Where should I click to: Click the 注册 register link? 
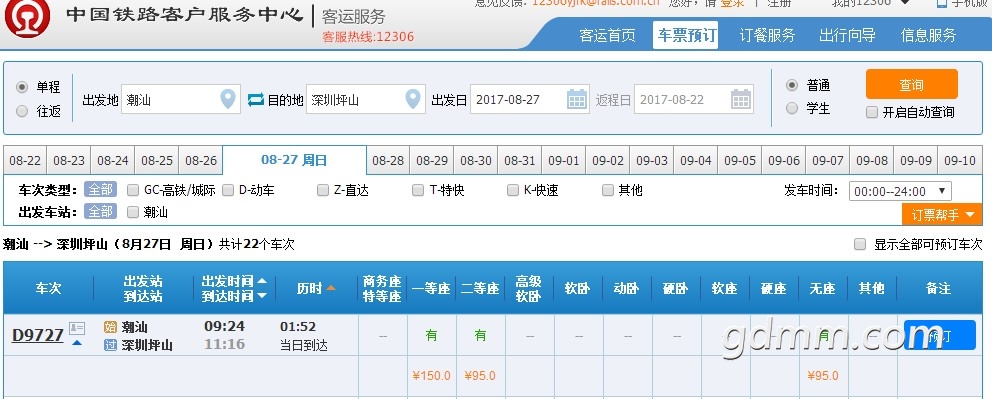pyautogui.click(x=779, y=3)
